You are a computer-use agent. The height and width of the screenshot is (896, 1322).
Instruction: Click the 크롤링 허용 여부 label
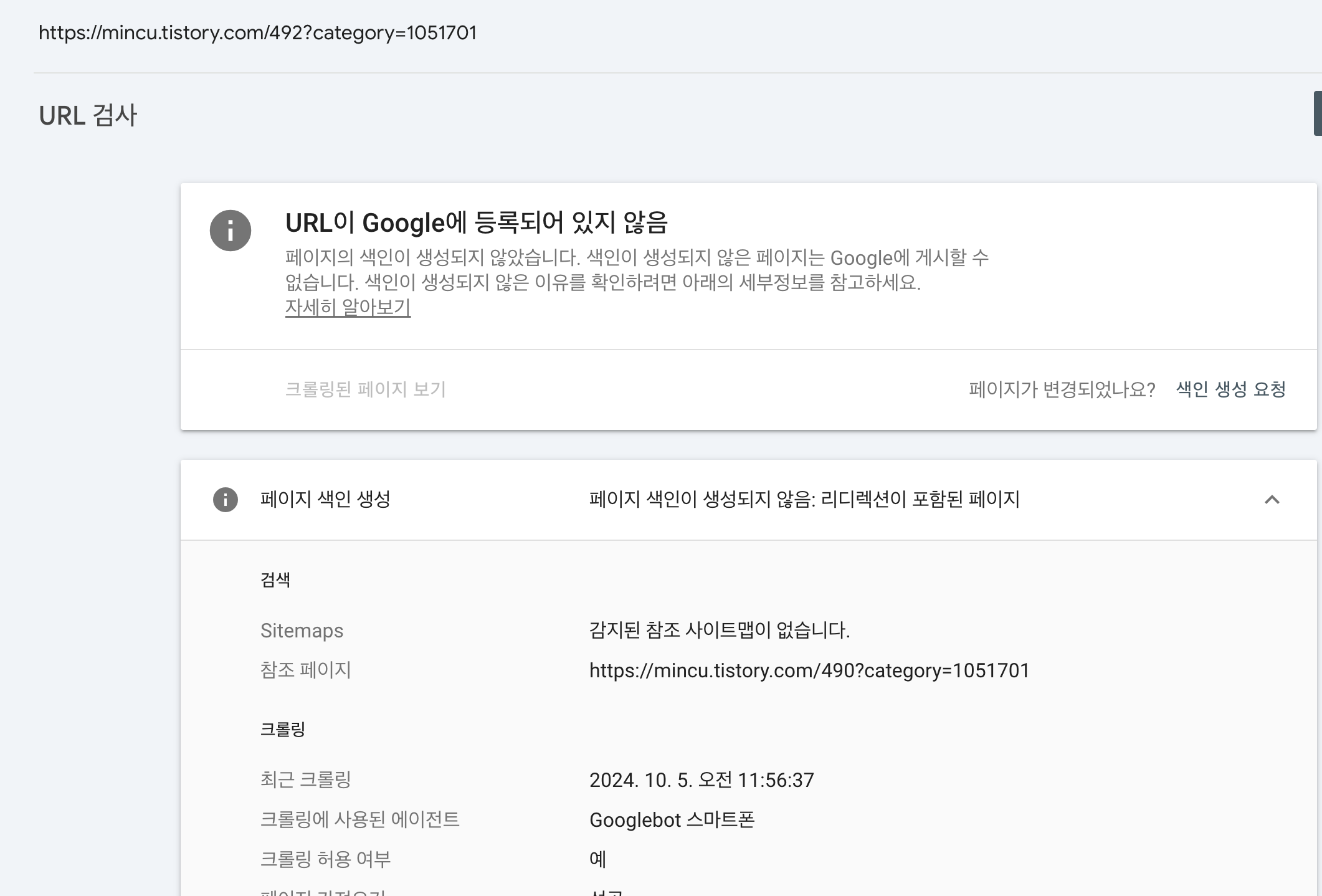pyautogui.click(x=325, y=859)
